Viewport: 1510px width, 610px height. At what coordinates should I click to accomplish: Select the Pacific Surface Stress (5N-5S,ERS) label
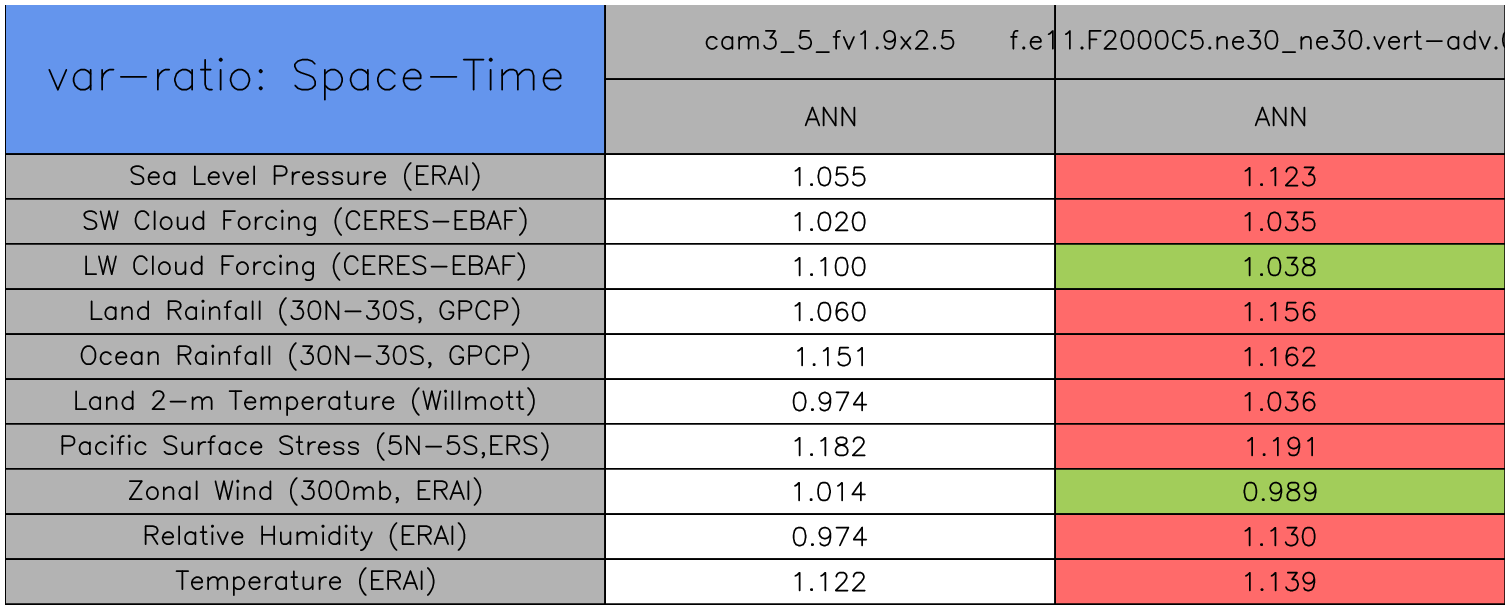(x=305, y=447)
